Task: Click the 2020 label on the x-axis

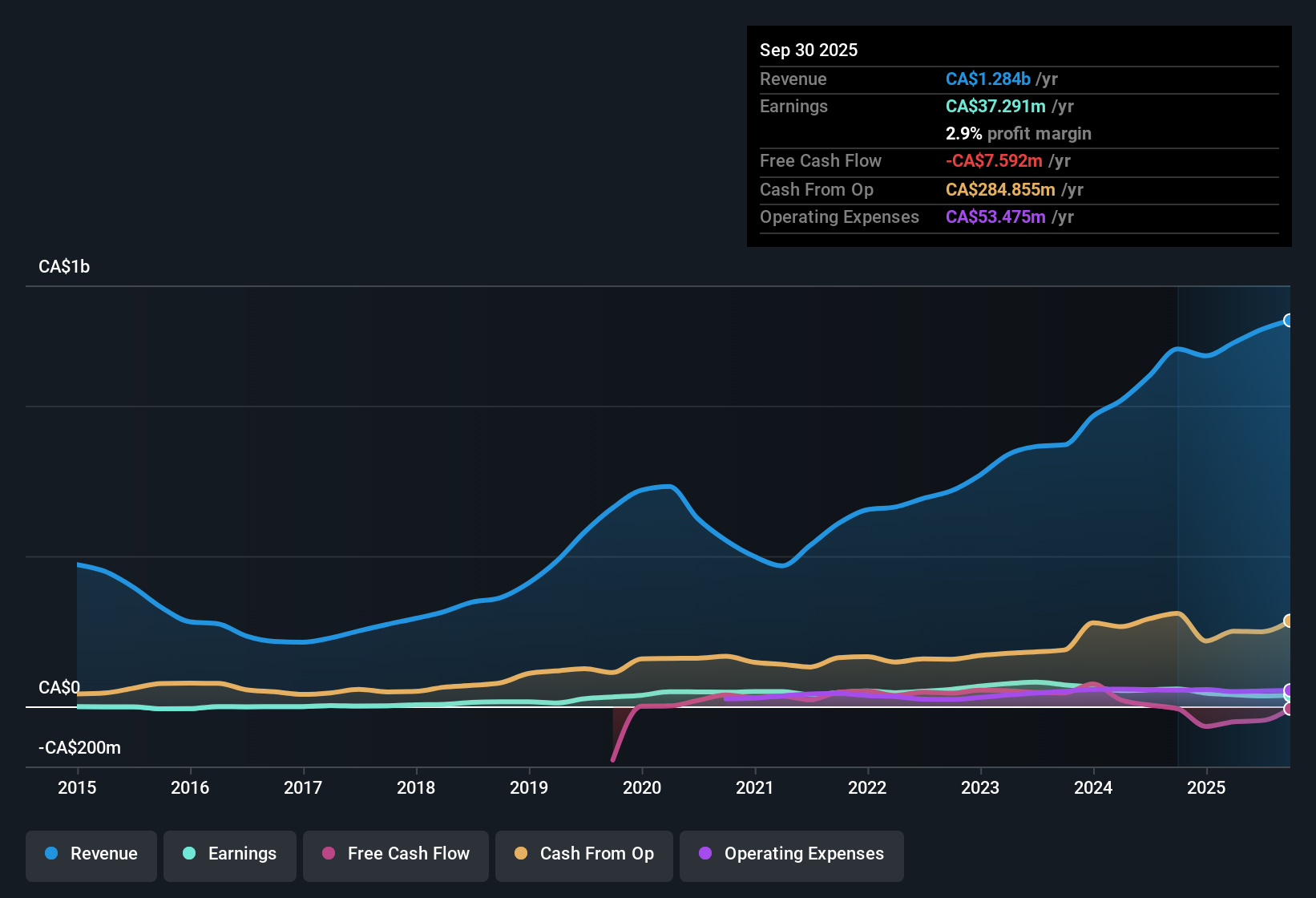Action: click(643, 788)
